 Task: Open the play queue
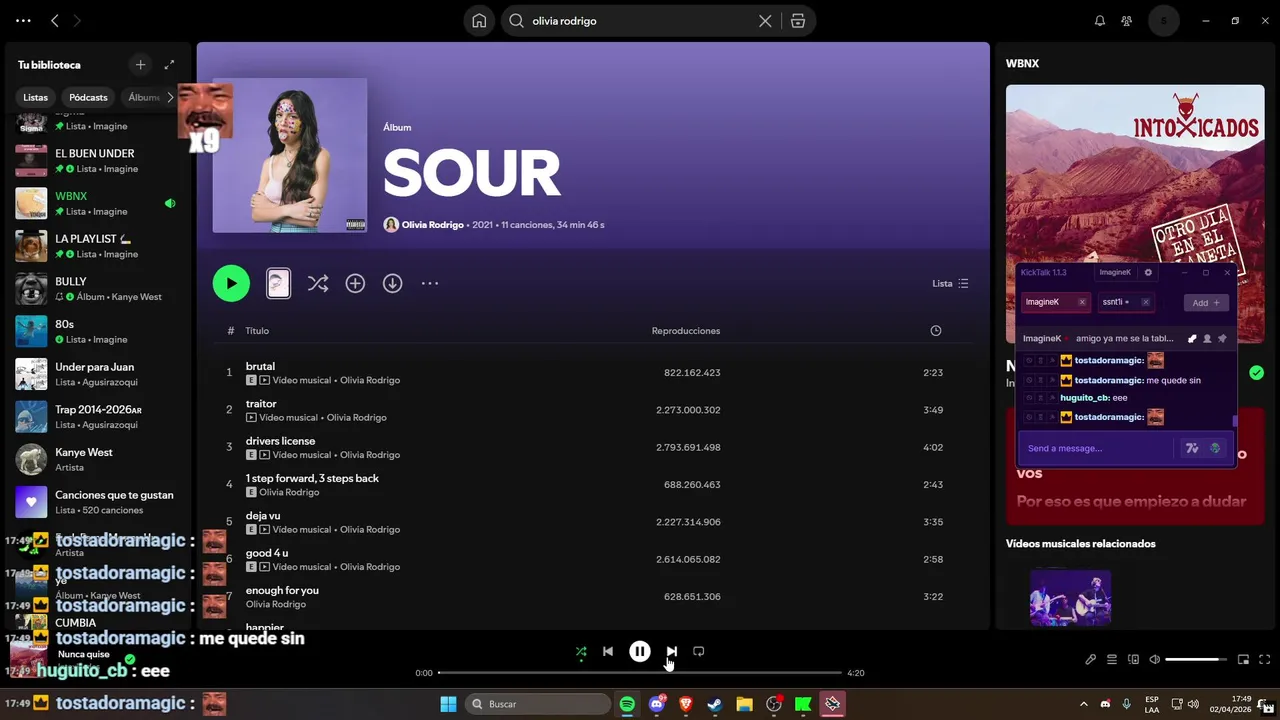point(1112,659)
